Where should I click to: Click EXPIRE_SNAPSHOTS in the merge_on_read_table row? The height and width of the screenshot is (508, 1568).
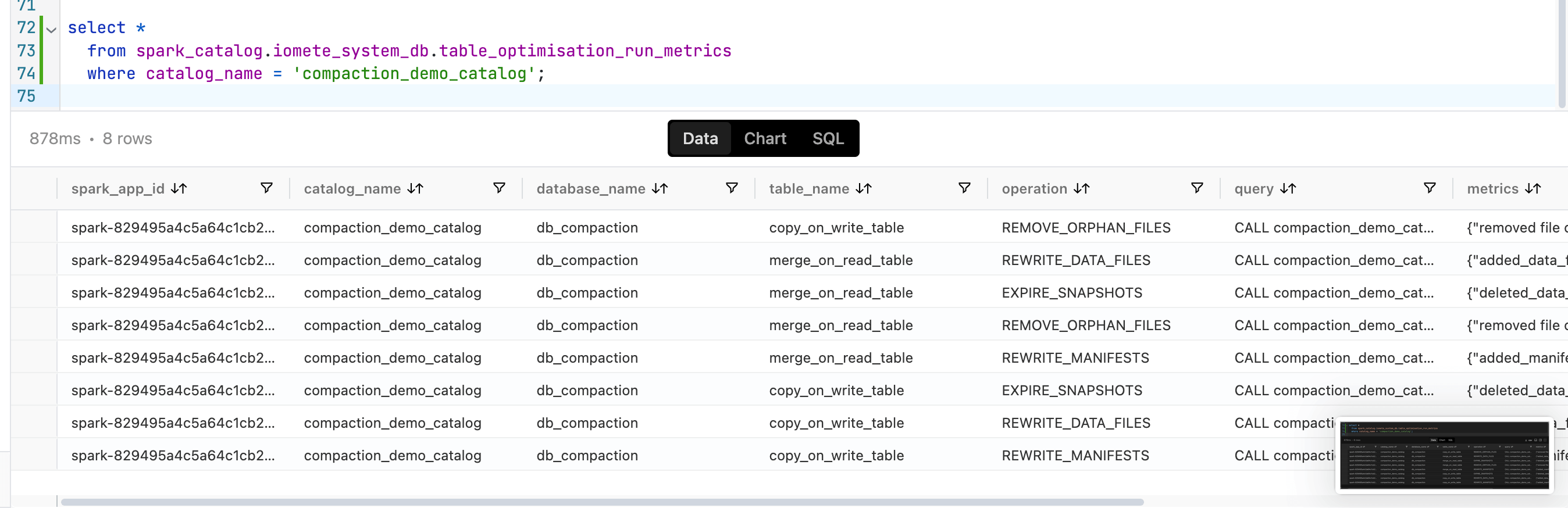[1072, 292]
